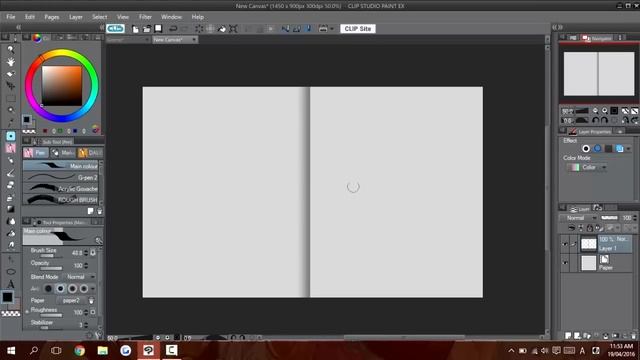Open the Window menu
640x360 pixels.
coord(171,17)
